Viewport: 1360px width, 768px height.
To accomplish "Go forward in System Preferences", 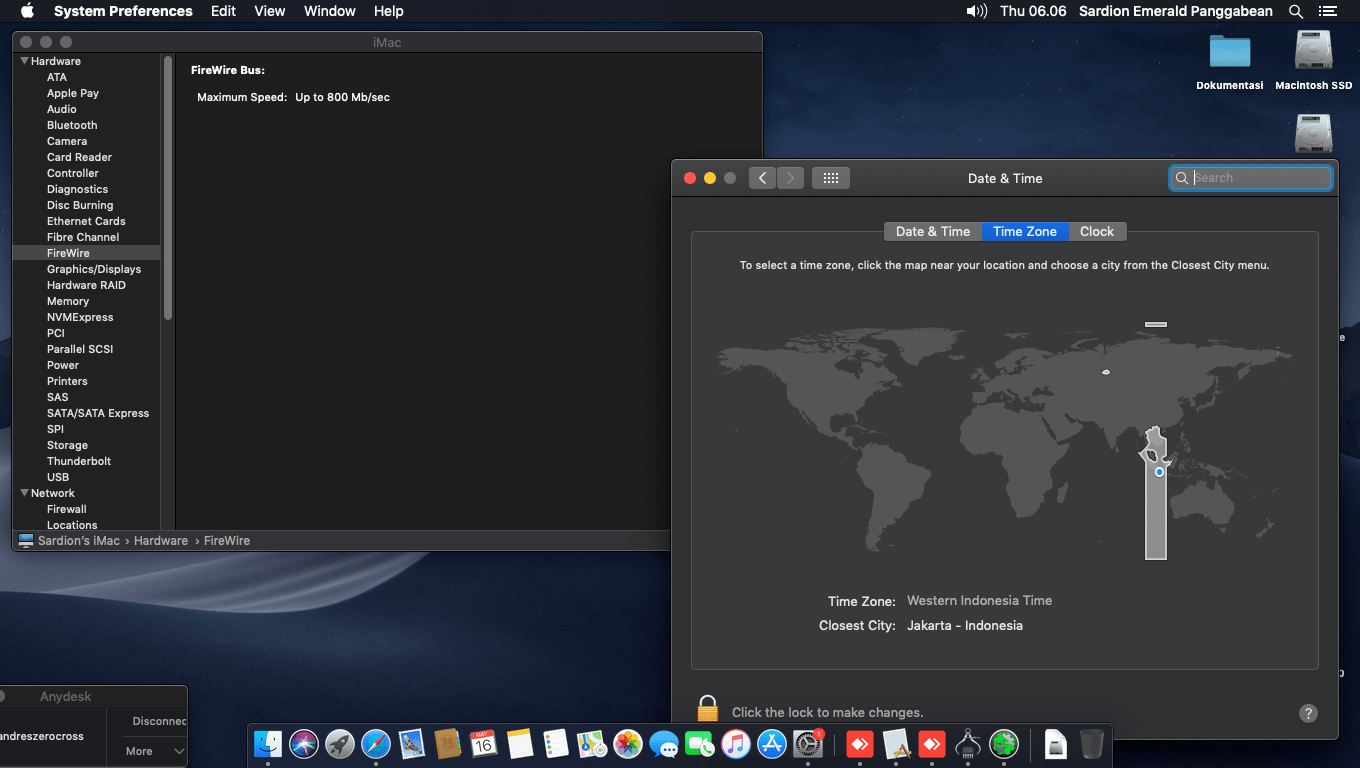I will [790, 178].
